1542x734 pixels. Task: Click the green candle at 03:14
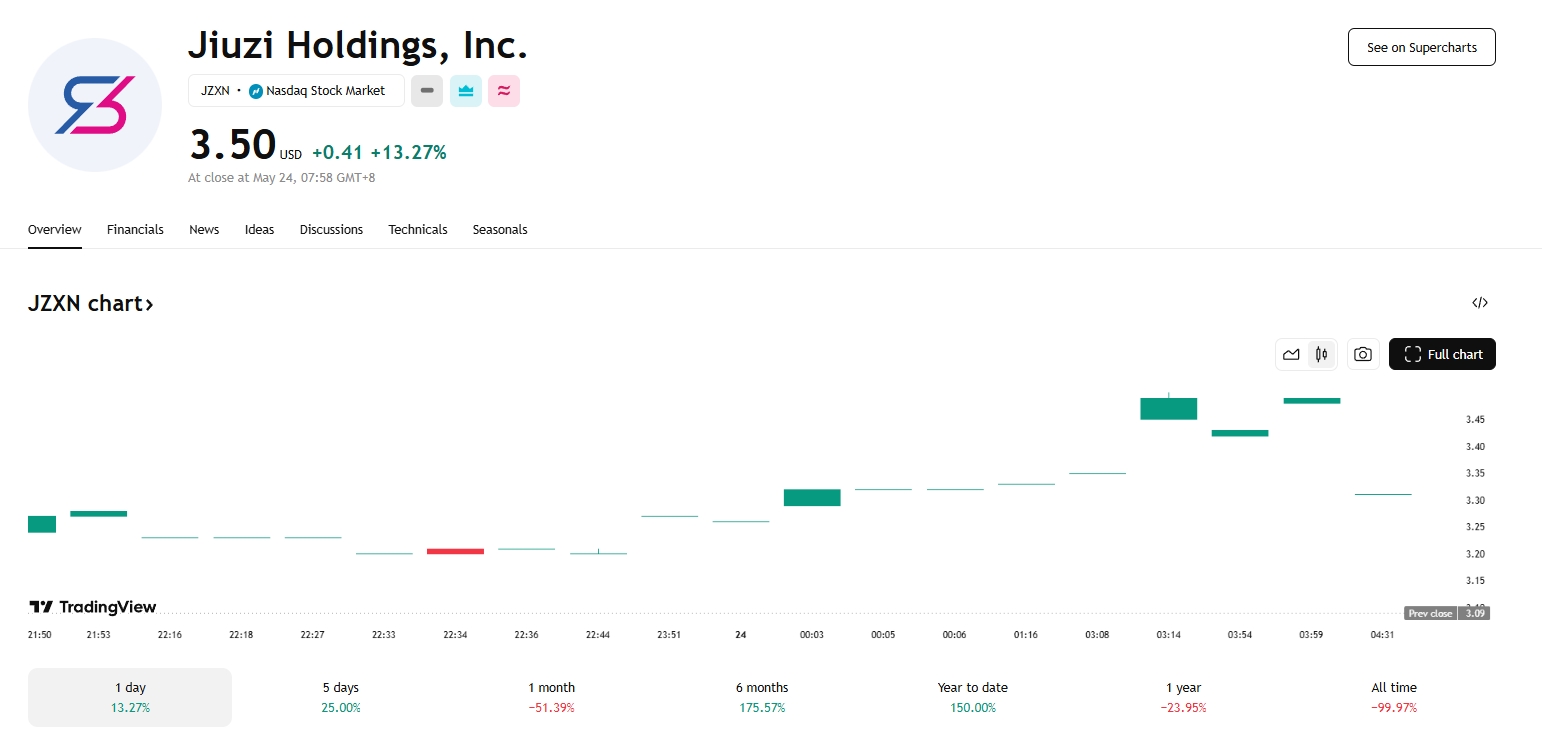click(1169, 408)
